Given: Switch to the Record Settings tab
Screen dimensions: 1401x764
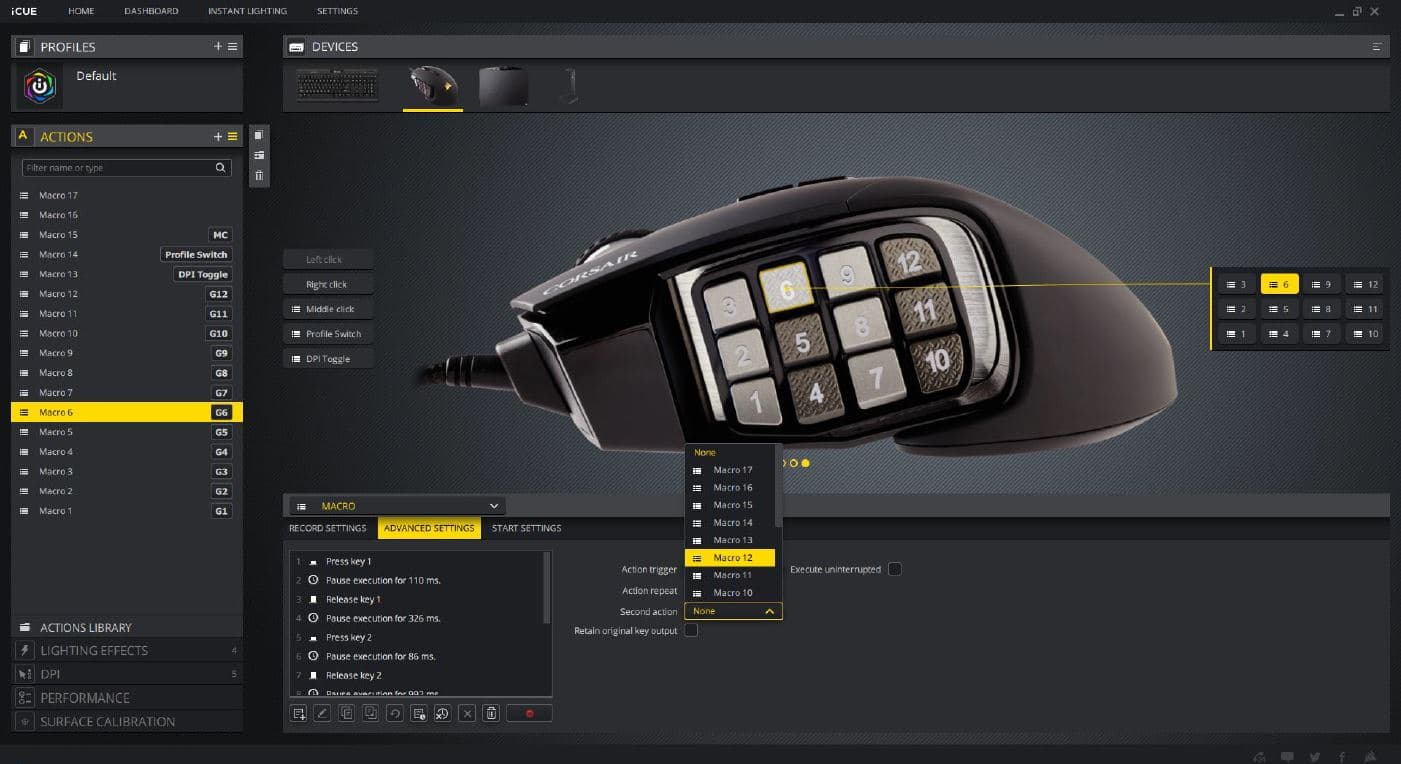Looking at the screenshot, I should [x=327, y=528].
